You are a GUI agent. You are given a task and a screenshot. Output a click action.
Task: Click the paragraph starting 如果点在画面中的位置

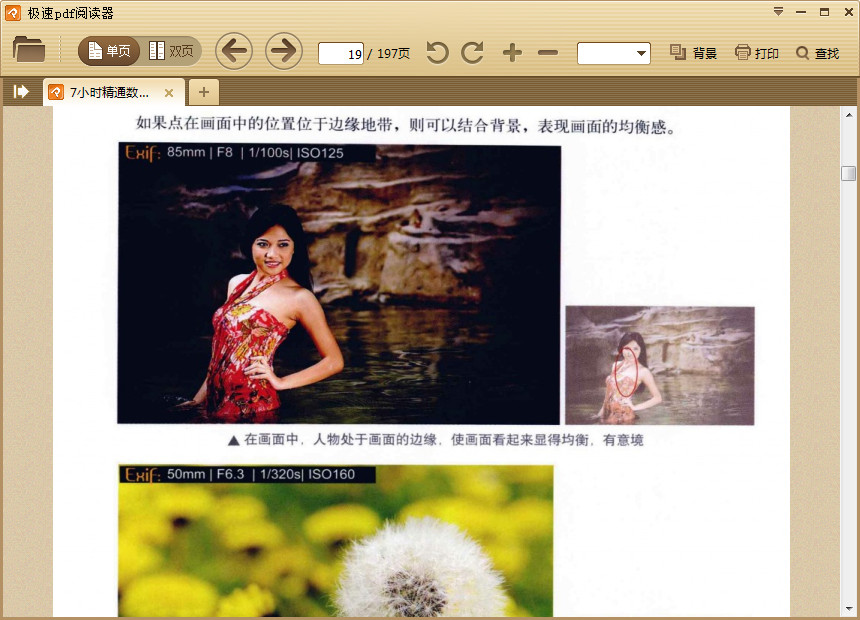point(406,125)
